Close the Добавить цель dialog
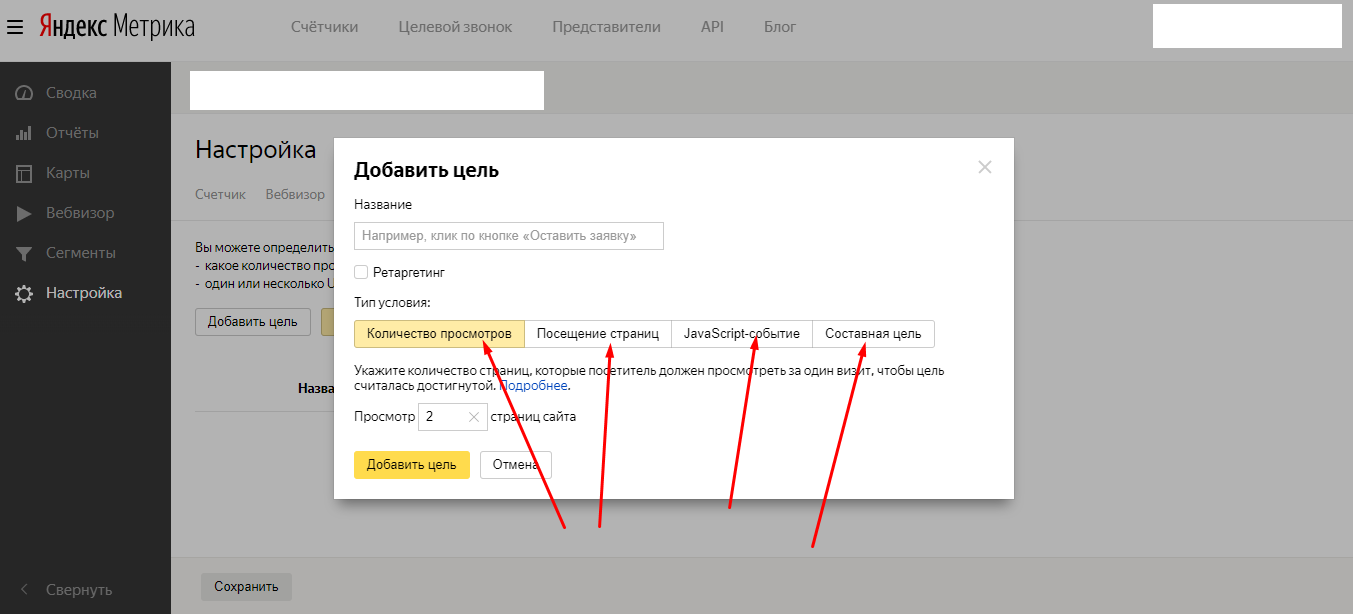The height and width of the screenshot is (614, 1353). 985,167
